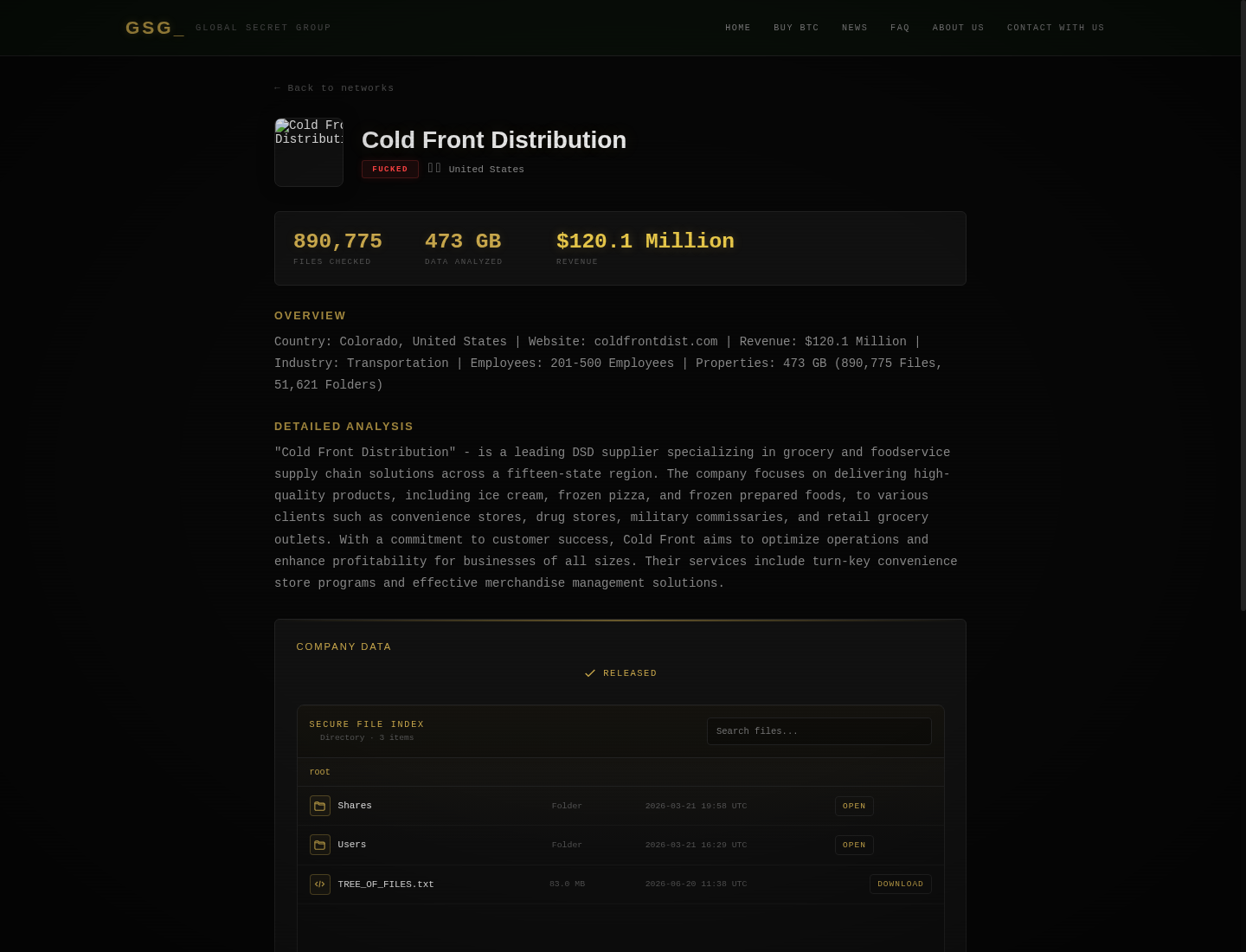
Task: Click the flag icon before United States
Action: (434, 168)
